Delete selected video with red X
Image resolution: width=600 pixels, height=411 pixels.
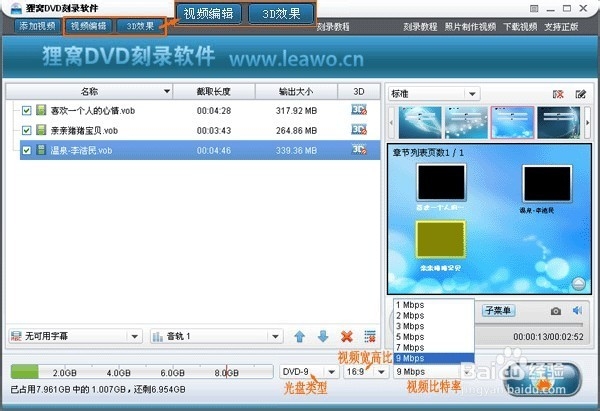pos(347,337)
